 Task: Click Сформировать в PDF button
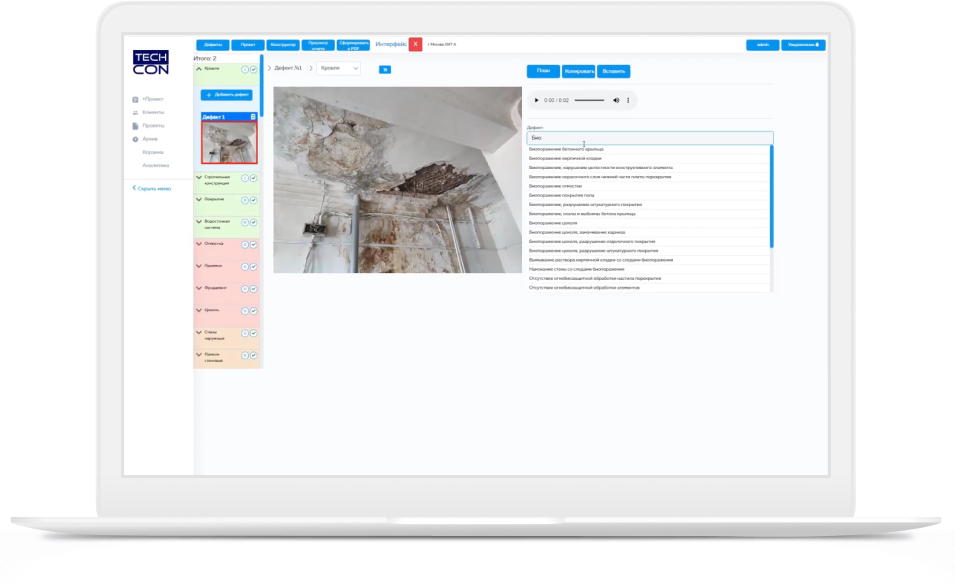[353, 45]
